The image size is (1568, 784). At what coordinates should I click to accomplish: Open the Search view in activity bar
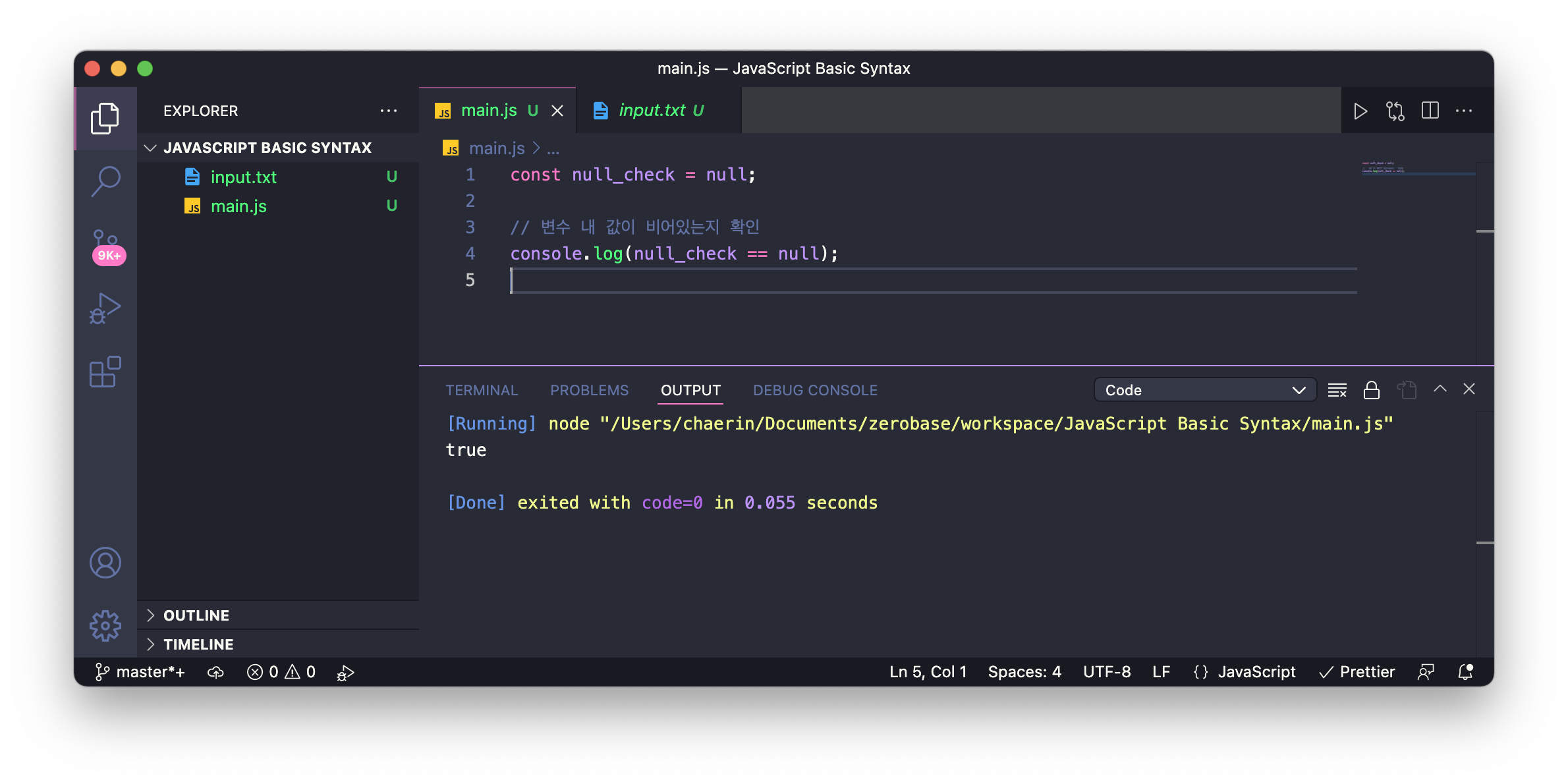tap(105, 181)
